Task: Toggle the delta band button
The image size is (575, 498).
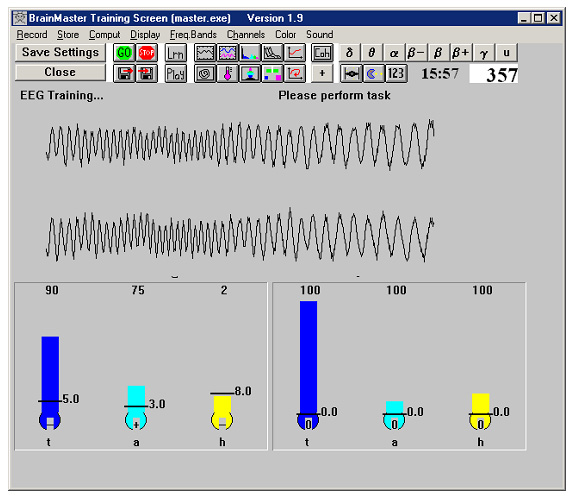Action: 350,53
